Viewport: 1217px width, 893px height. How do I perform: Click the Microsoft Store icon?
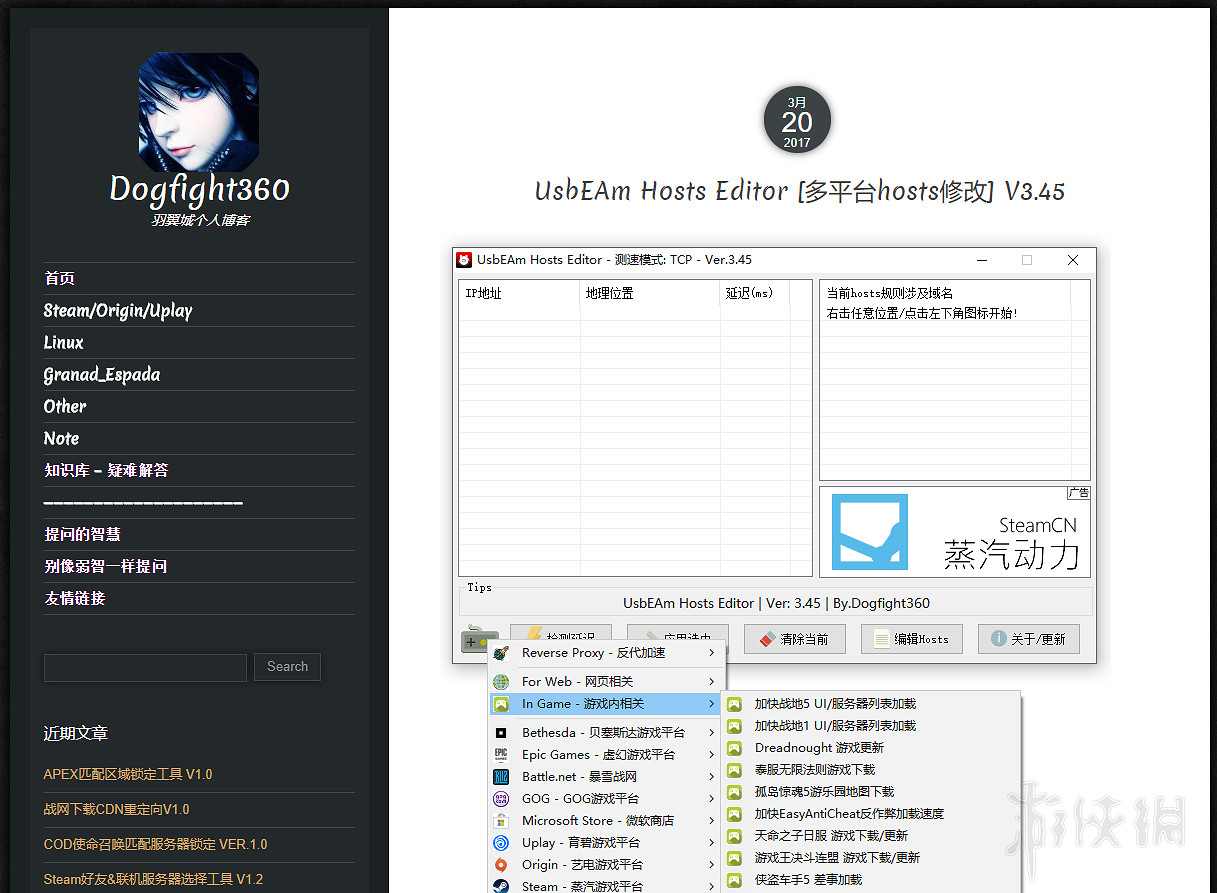pos(502,821)
